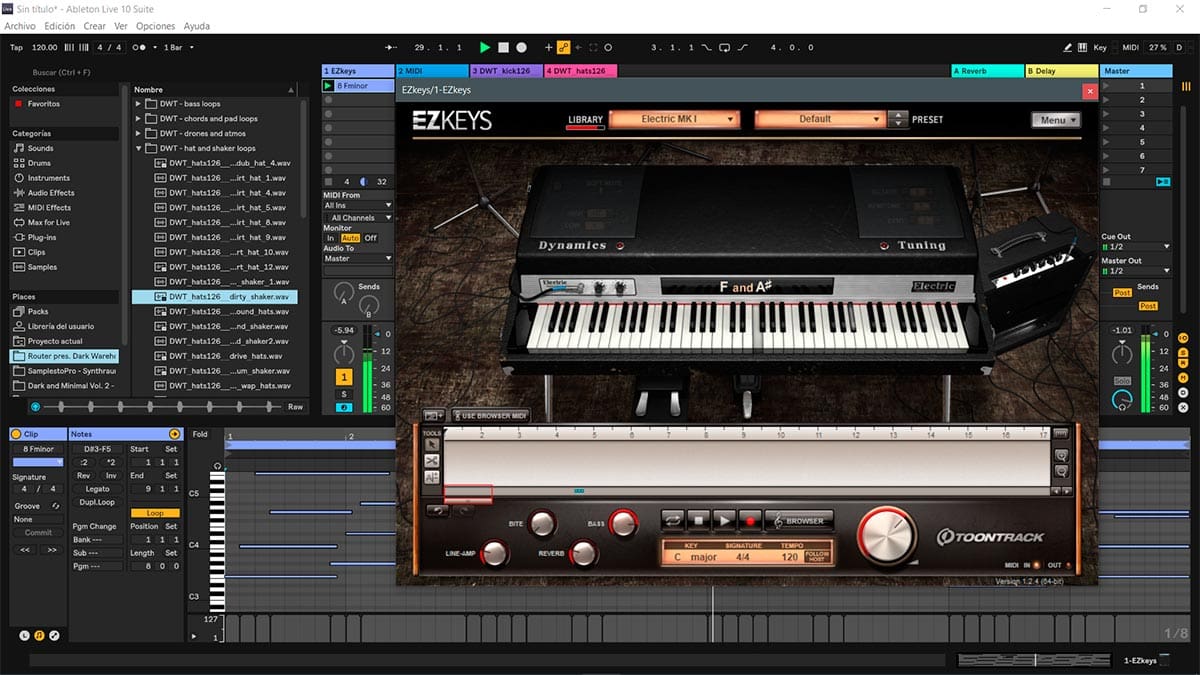The height and width of the screenshot is (675, 1200).
Task: Click the Legato button in Notes
Action: (x=97, y=489)
